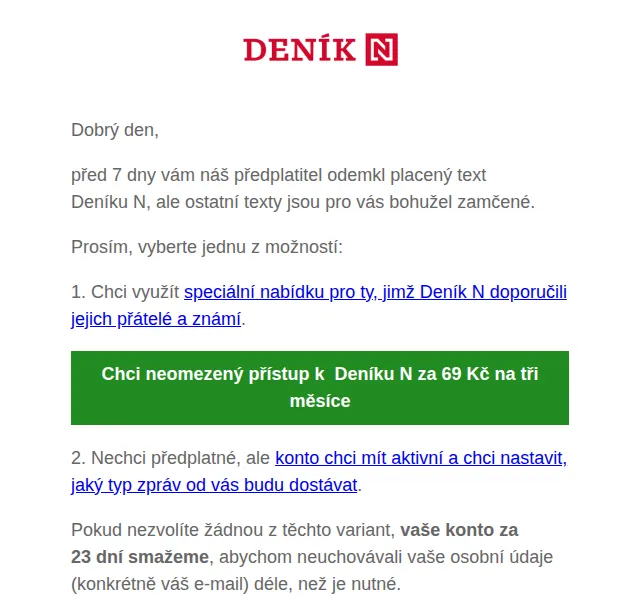Click 'Pokud nezvolíte žádnou z těchto variant' text

pyautogui.click(x=233, y=530)
